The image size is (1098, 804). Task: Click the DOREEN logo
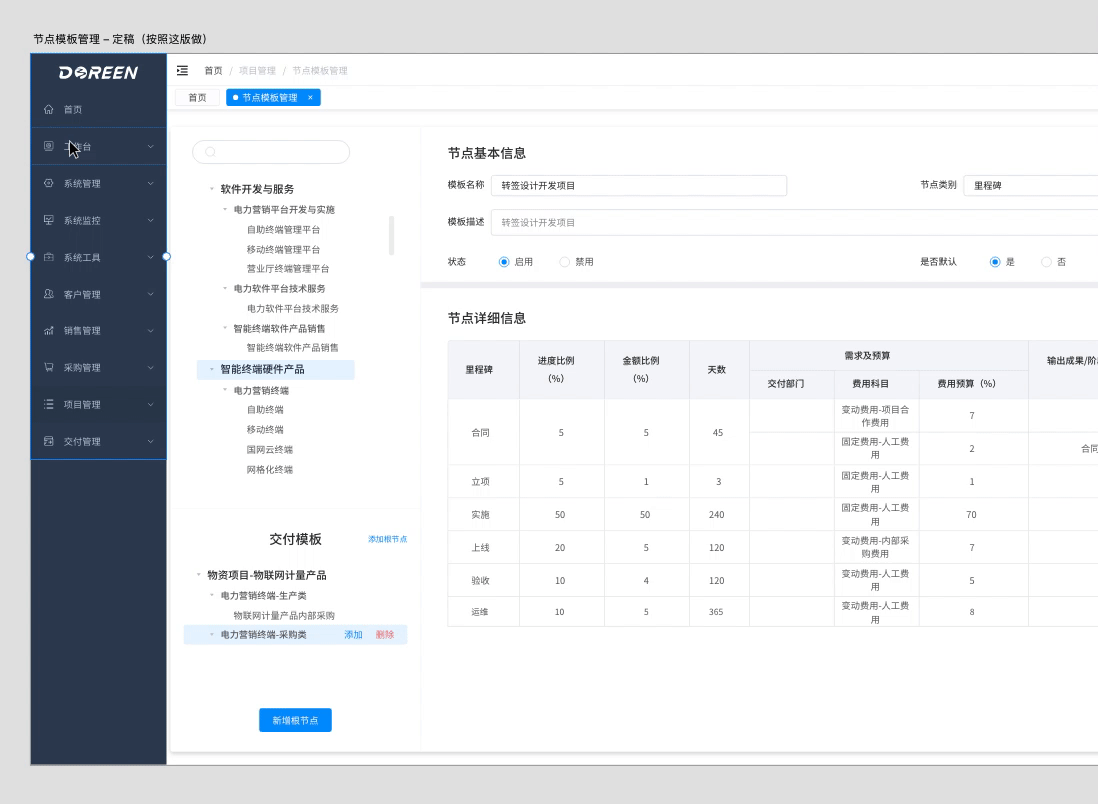pos(98,73)
